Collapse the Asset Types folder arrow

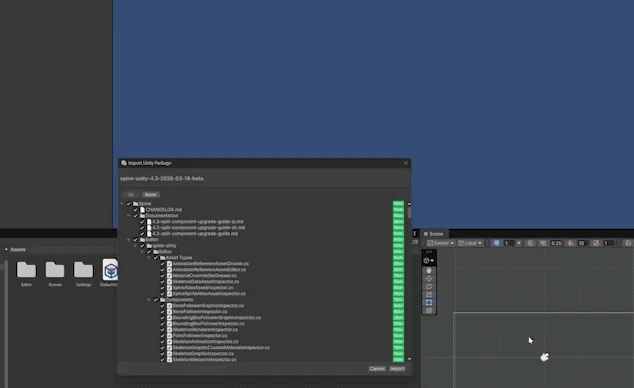(149, 257)
